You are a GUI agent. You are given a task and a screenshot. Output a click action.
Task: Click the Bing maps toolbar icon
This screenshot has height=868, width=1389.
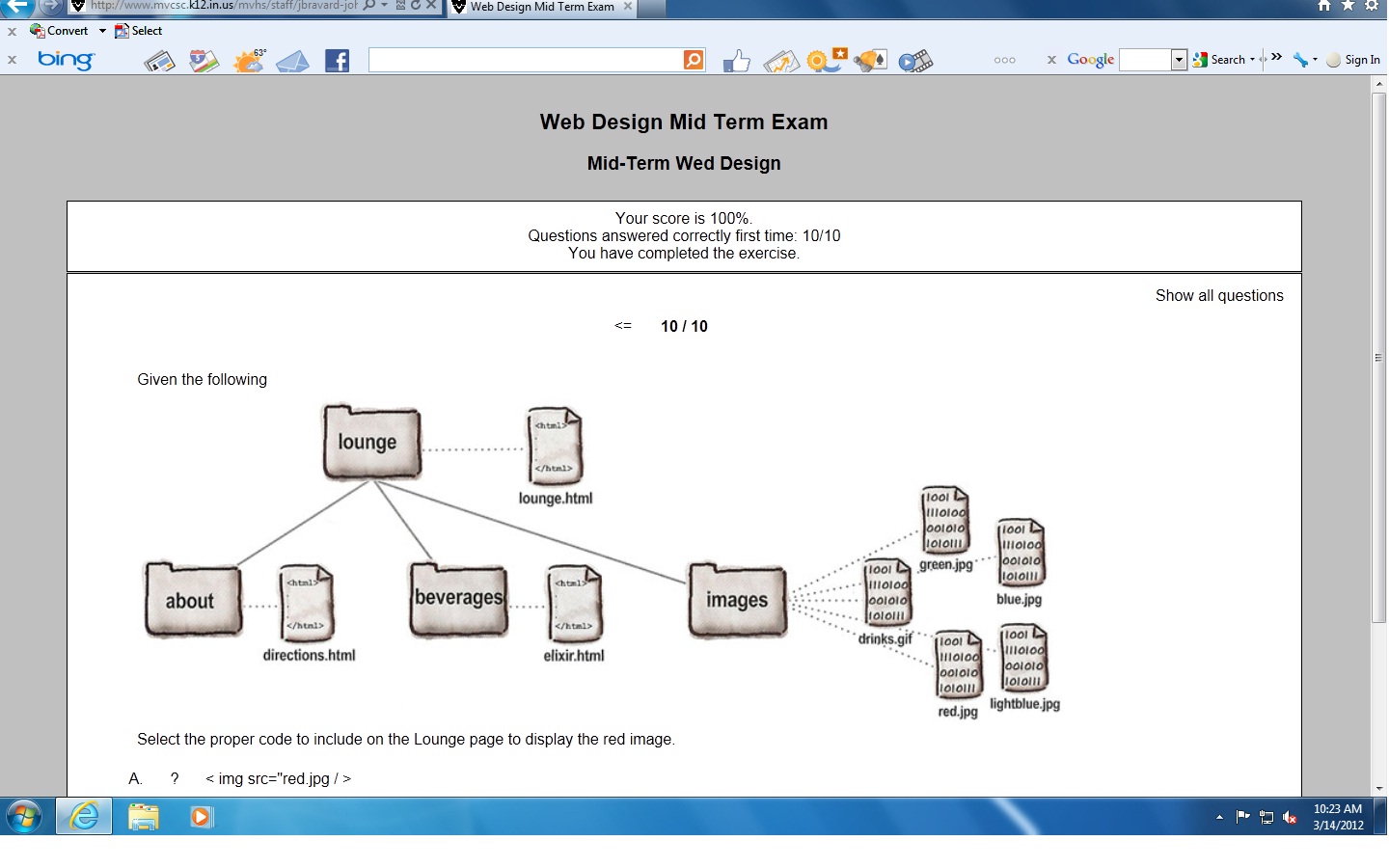204,62
